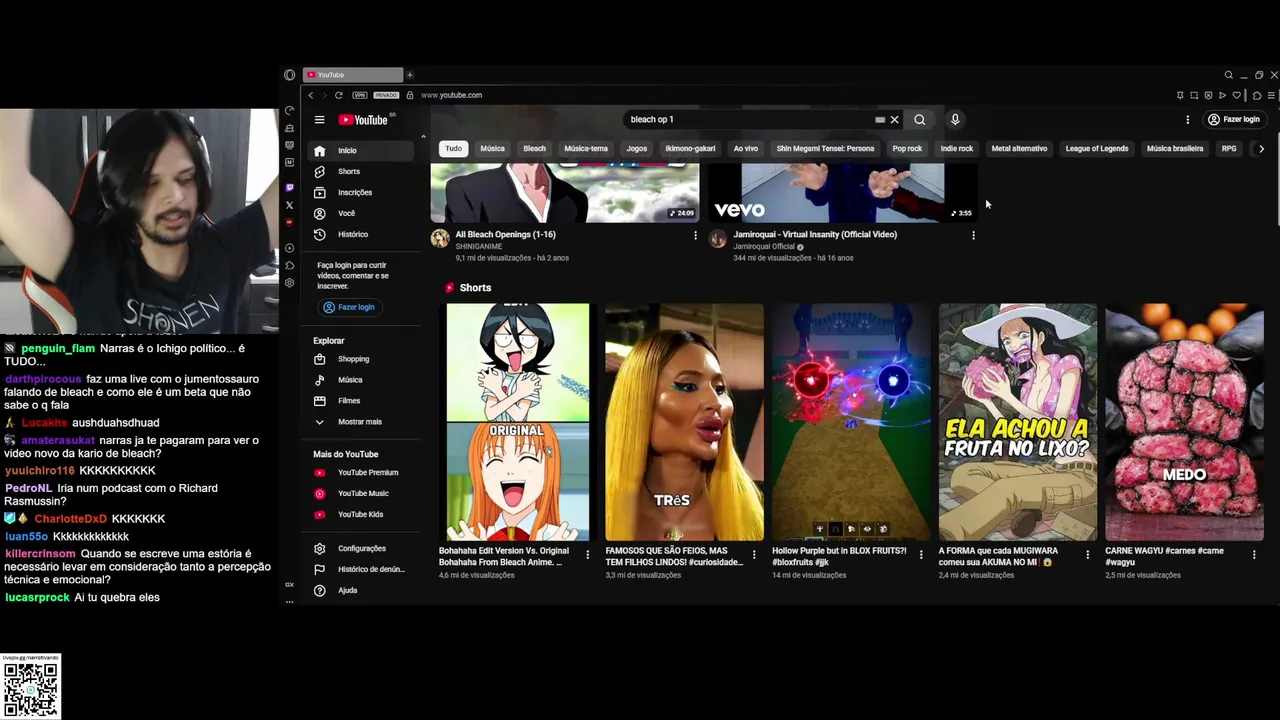
Task: Select the YouTube browser tab
Action: (353, 75)
